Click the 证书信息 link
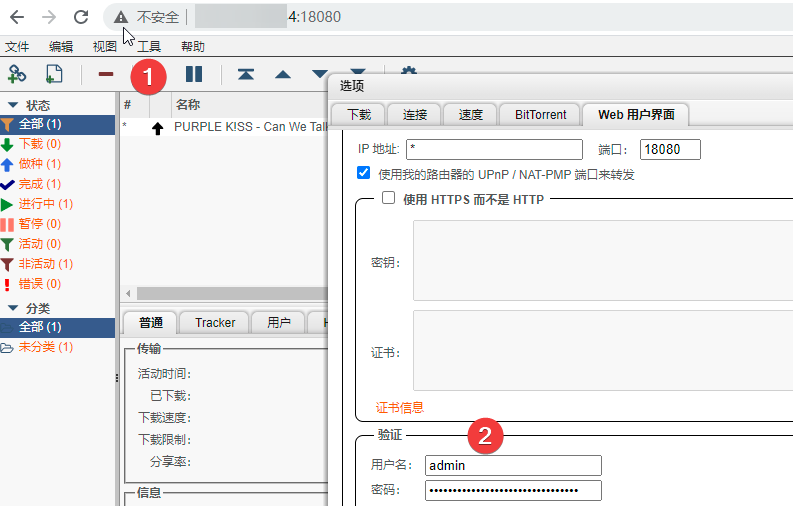Viewport: 793px width, 506px height. click(399, 407)
